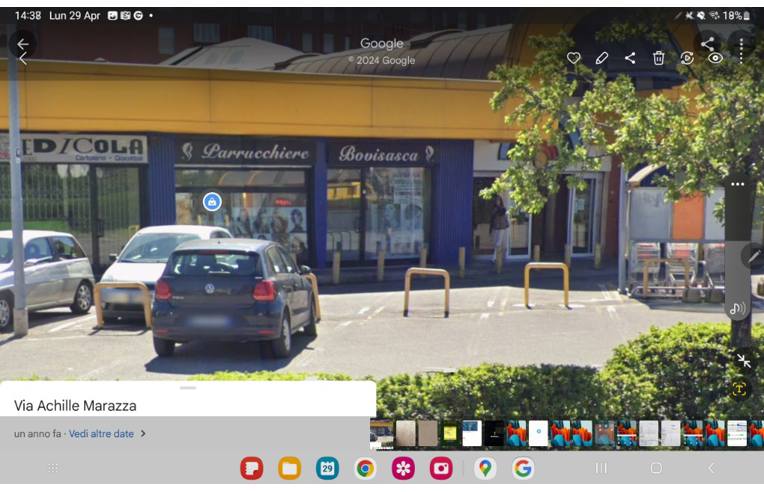Click the blue shop marker on Parrucchiere storefront
Viewport: 764px width, 492px height.
pos(212,201)
